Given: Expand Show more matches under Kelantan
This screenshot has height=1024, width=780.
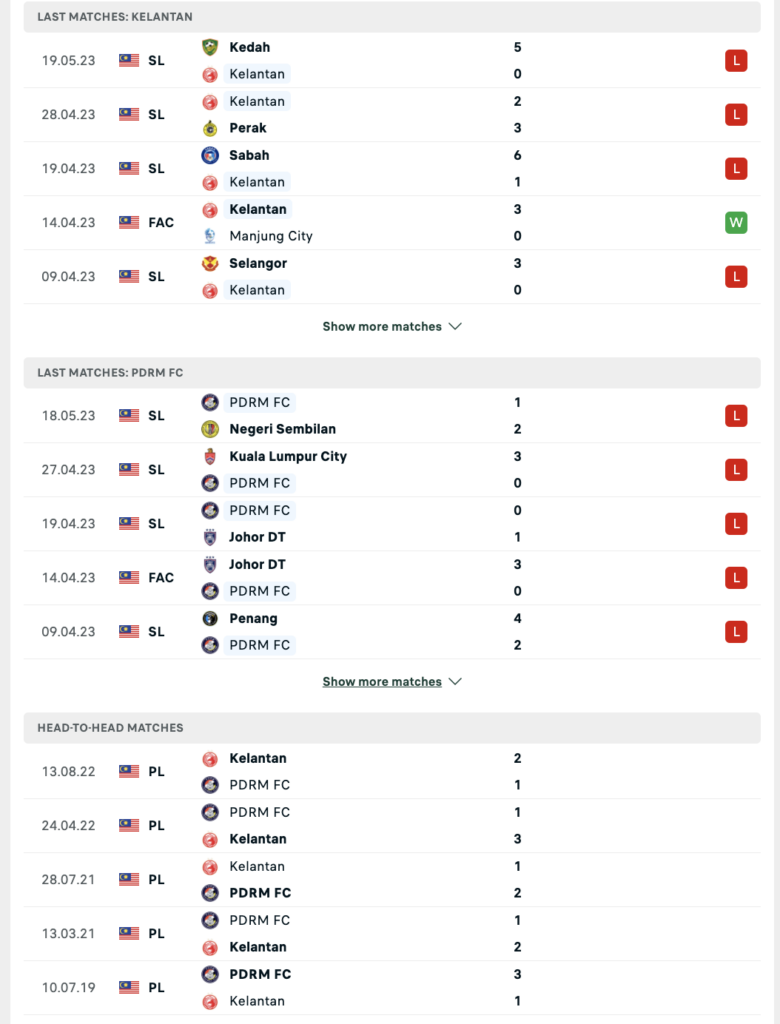Looking at the screenshot, I should tap(382, 327).
